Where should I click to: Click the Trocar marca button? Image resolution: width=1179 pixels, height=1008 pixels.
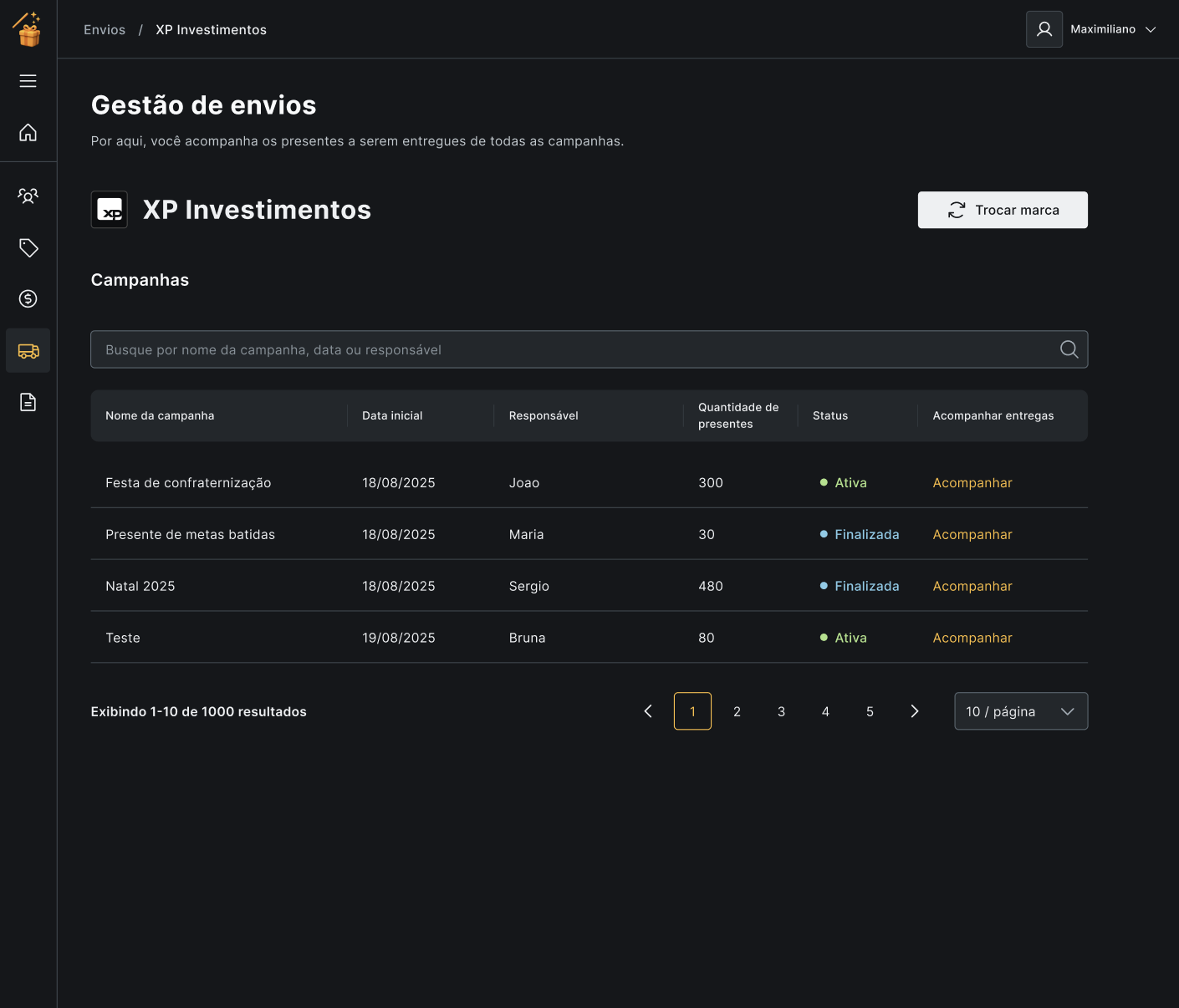[1003, 210]
